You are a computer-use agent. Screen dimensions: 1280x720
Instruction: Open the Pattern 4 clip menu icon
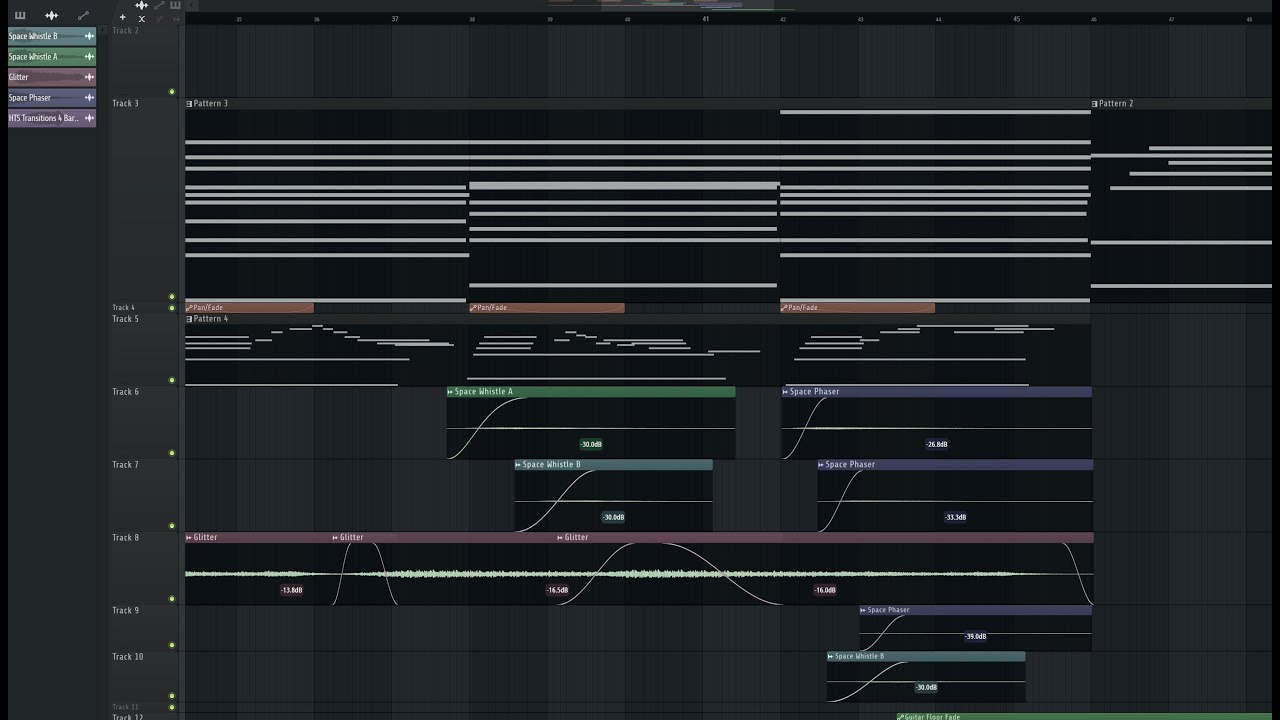[189, 319]
